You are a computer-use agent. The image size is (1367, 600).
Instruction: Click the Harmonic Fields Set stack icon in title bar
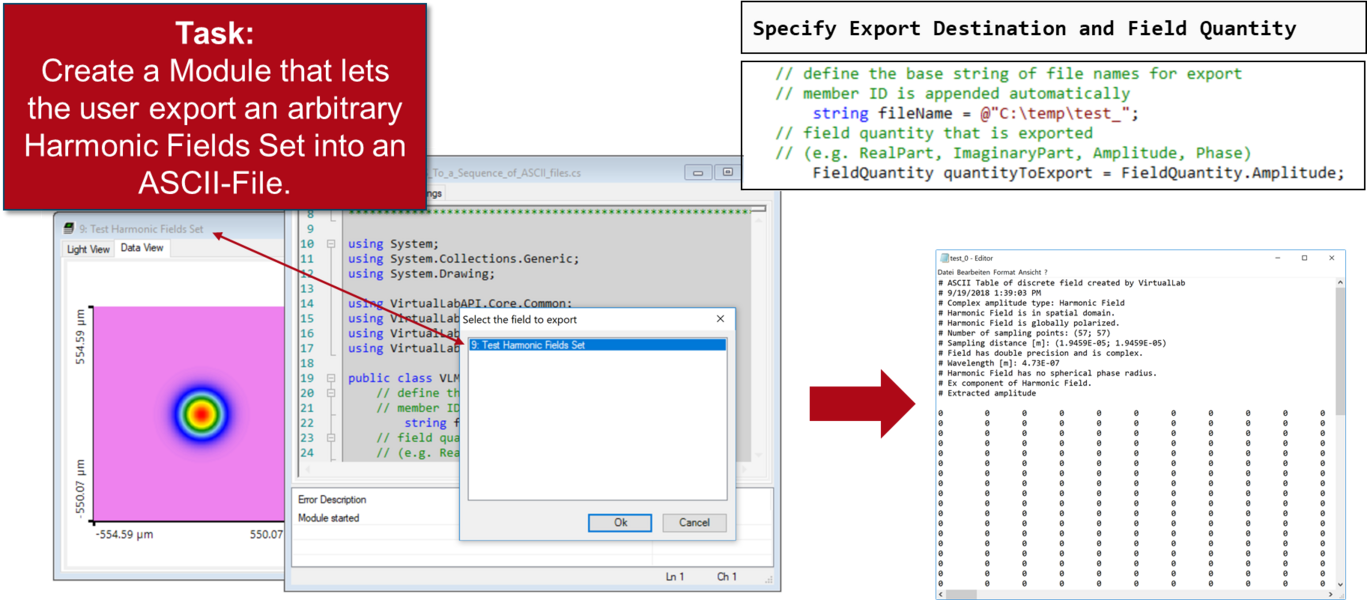coord(68,228)
